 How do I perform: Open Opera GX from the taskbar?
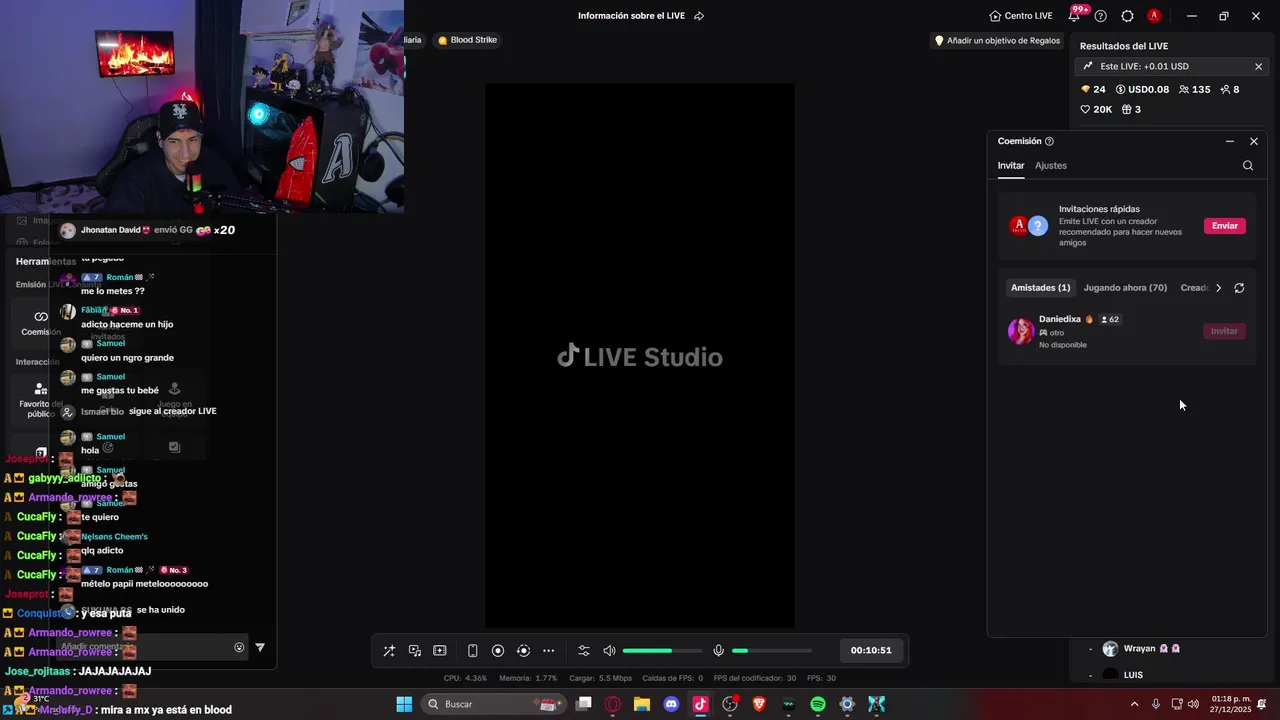pos(613,704)
